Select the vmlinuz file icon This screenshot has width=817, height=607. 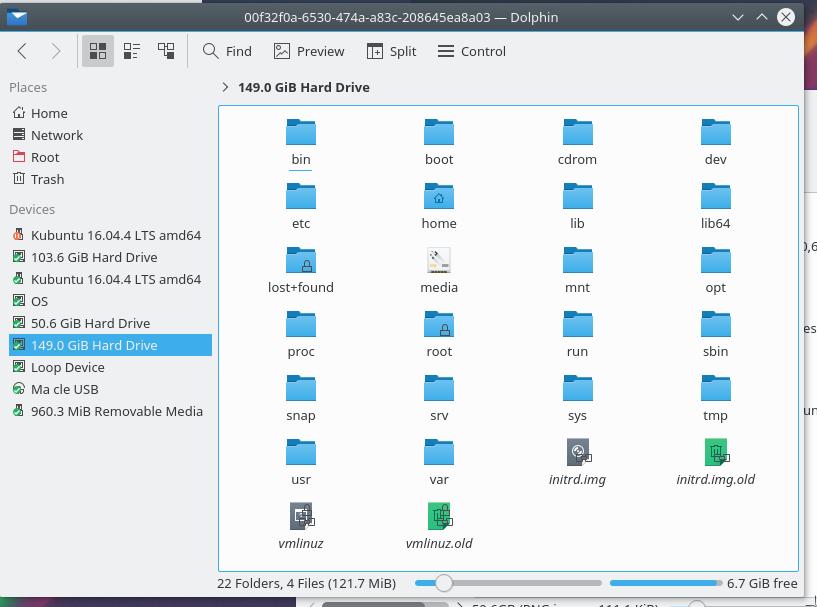(x=301, y=516)
